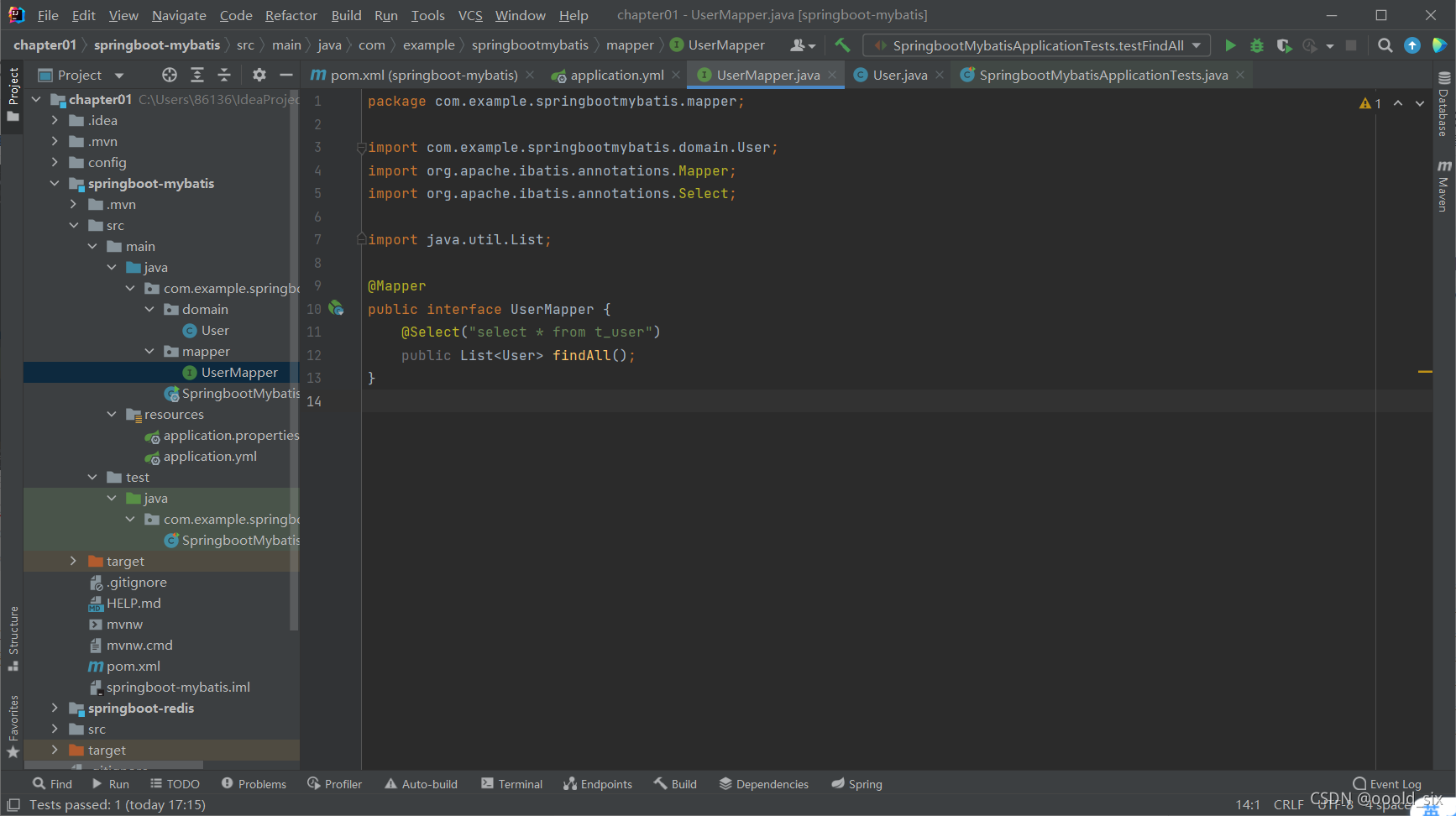This screenshot has width=1456, height=816.
Task: Open the Favorites tool window
Action: tap(13, 726)
